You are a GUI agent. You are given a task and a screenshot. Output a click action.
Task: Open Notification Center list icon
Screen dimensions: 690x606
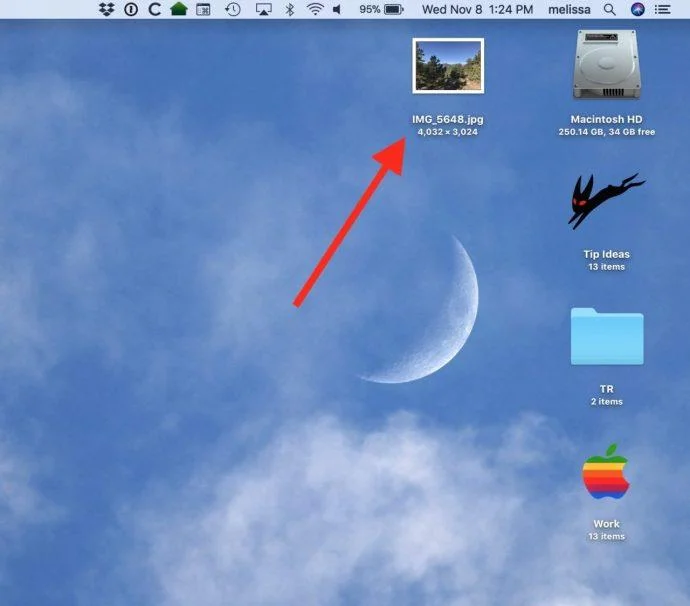pyautogui.click(x=662, y=9)
